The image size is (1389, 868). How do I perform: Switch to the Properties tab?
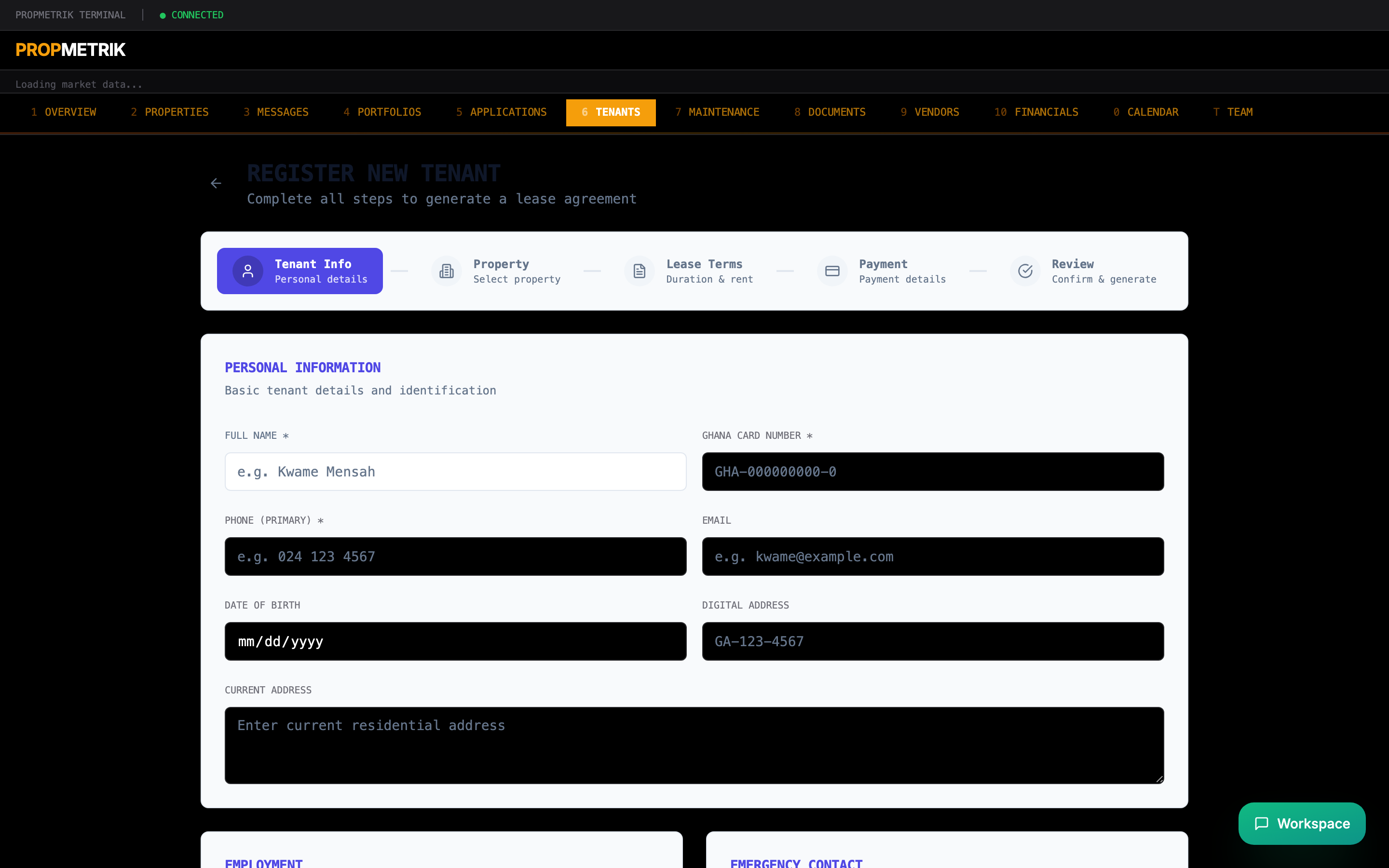[170, 112]
